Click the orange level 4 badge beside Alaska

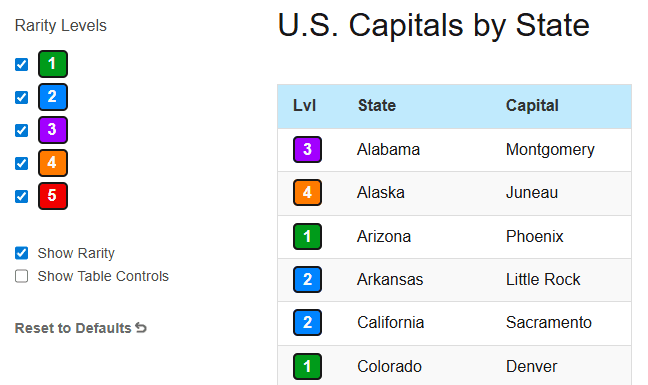(x=307, y=192)
